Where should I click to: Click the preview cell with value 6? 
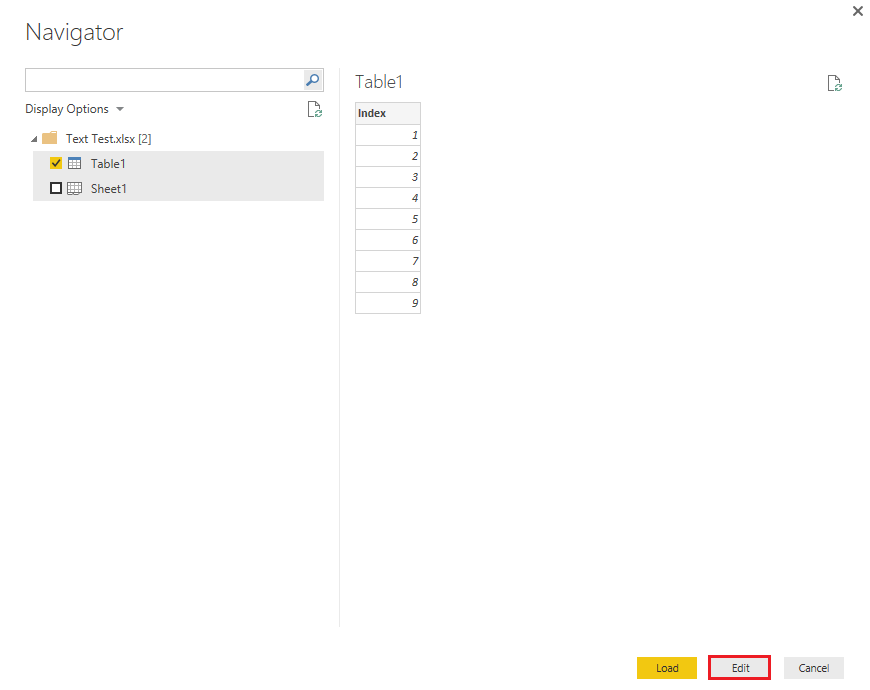[x=388, y=240]
